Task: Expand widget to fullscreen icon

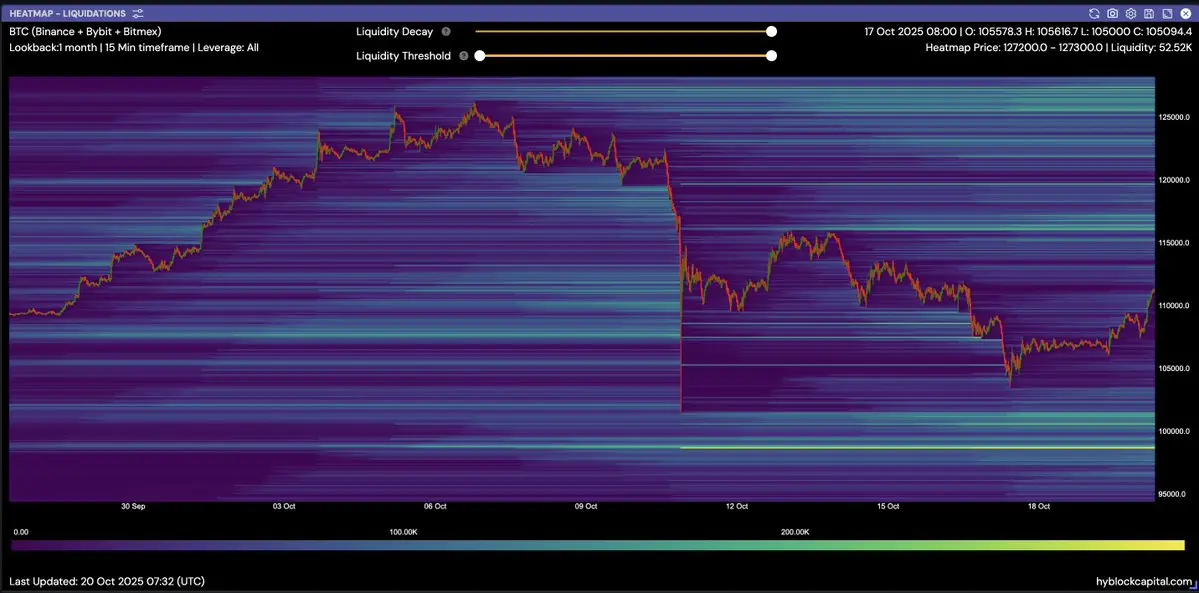Action: click(x=1167, y=14)
